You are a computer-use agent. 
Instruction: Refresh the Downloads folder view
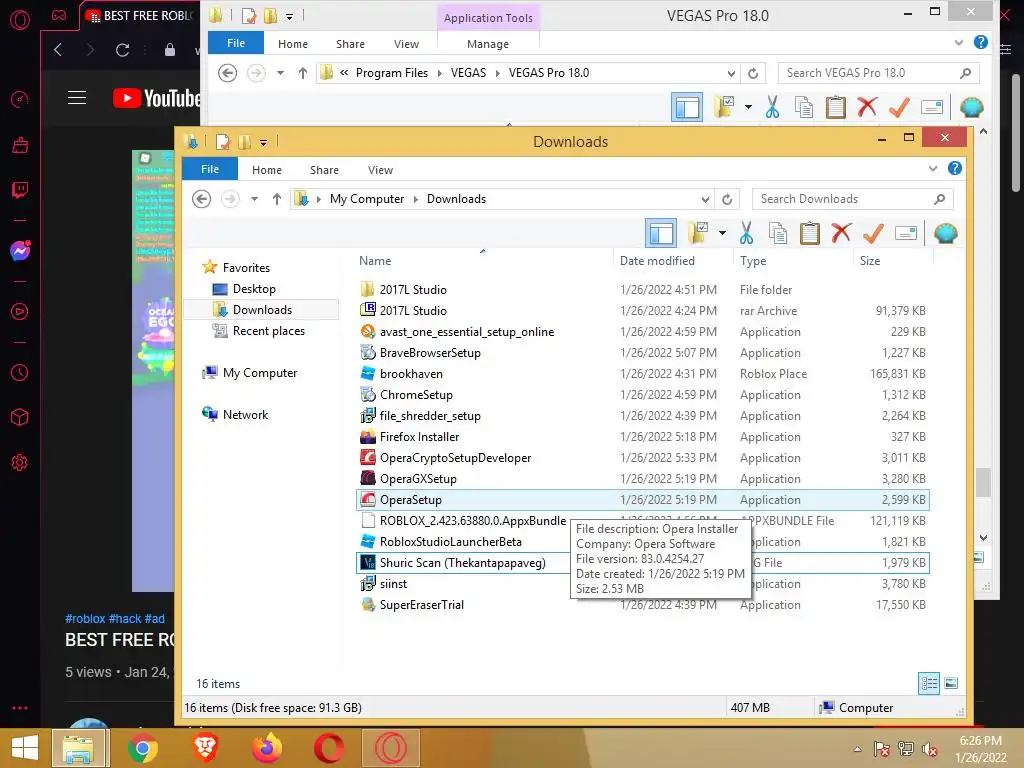(727, 199)
